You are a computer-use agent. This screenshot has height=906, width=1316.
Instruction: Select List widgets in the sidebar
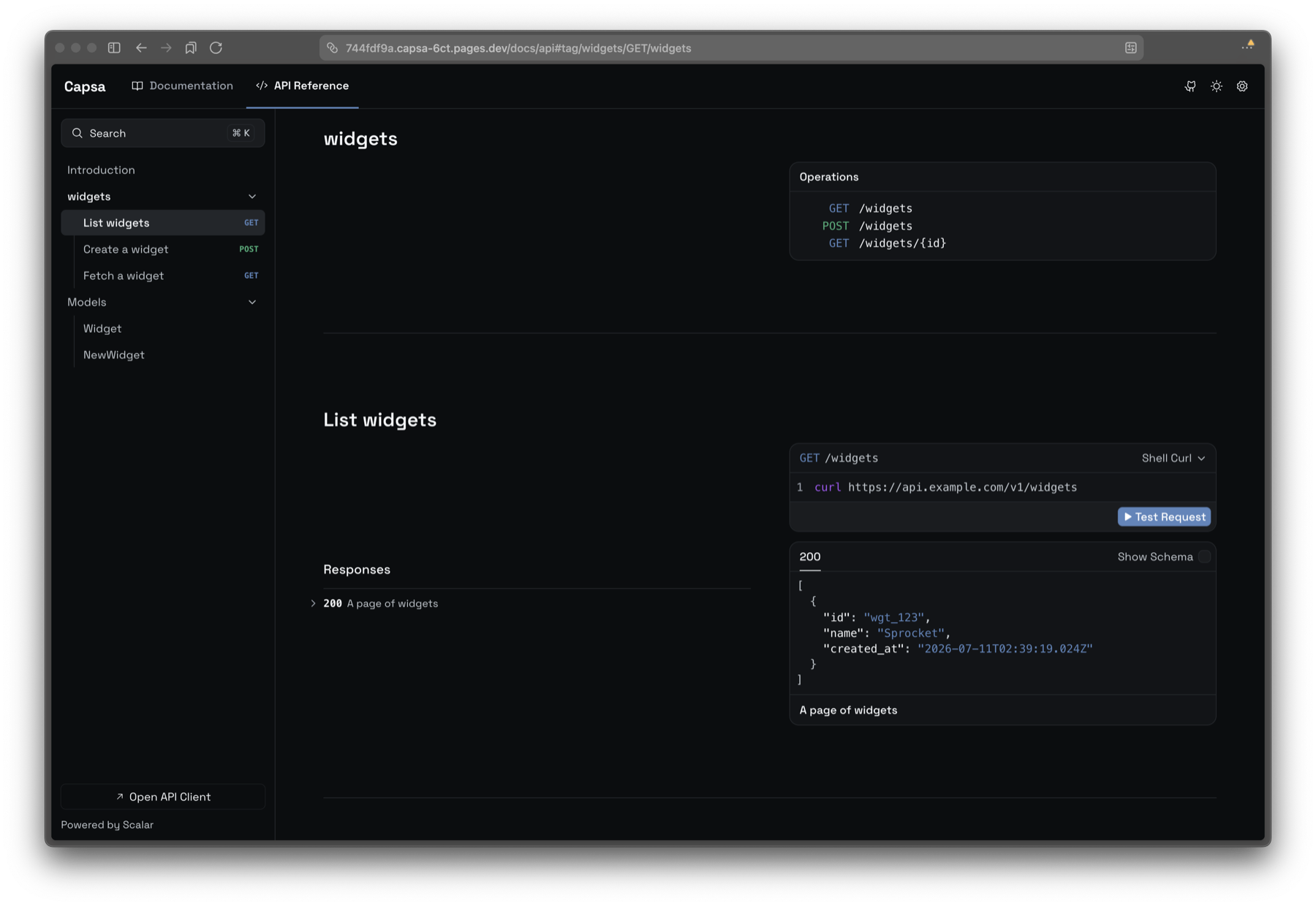click(163, 223)
